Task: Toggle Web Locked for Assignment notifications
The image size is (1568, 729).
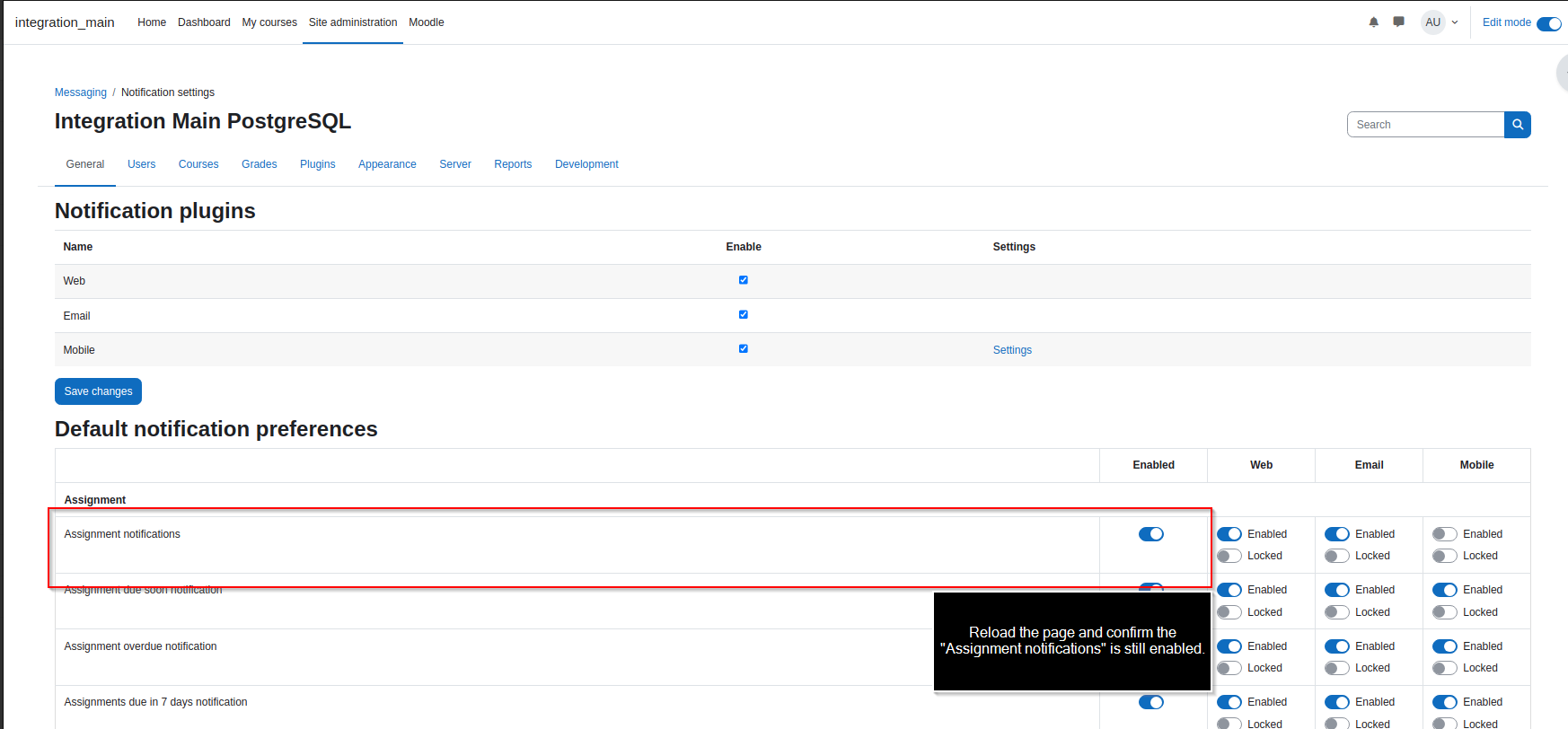Action: click(1229, 556)
